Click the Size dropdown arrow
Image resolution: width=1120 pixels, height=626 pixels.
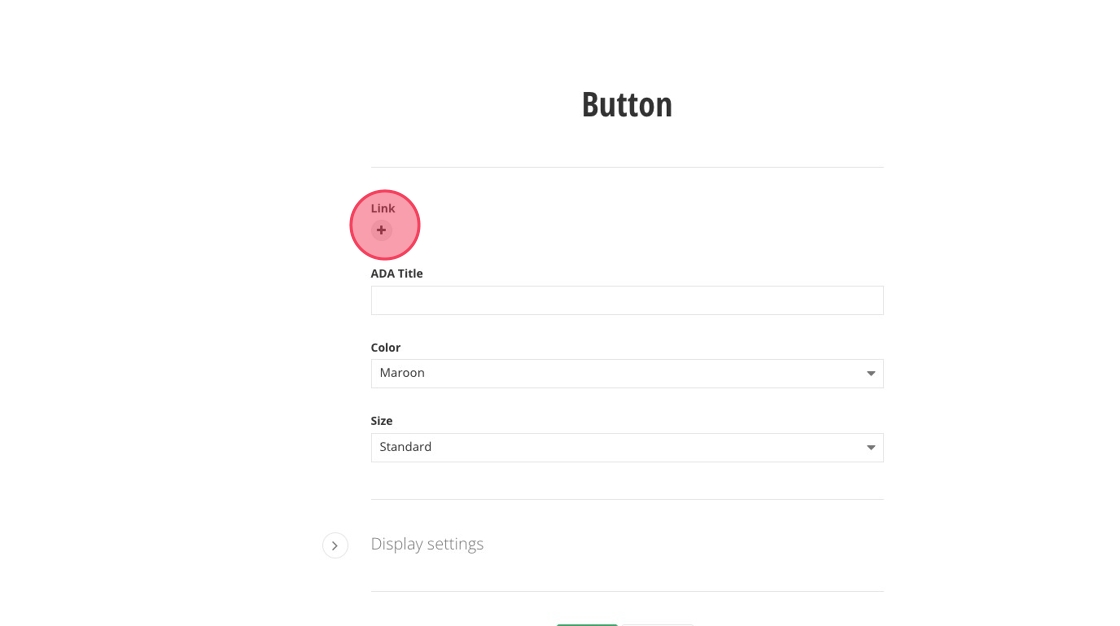pos(870,447)
